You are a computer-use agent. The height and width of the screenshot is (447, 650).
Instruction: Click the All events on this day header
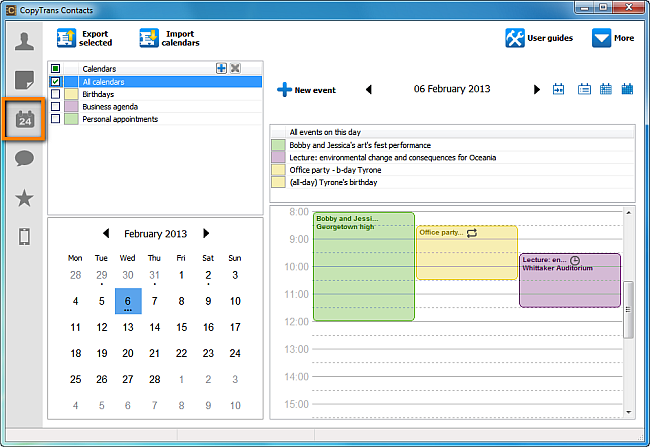click(x=452, y=132)
